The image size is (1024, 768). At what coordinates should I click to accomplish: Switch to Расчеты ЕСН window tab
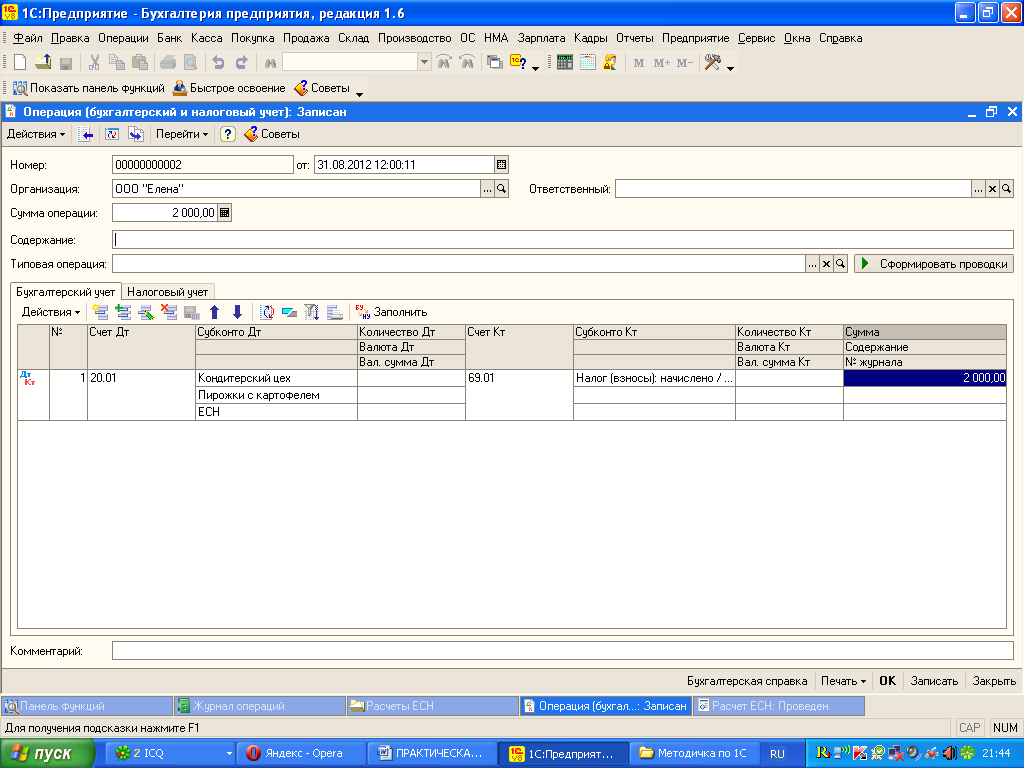[x=433, y=706]
